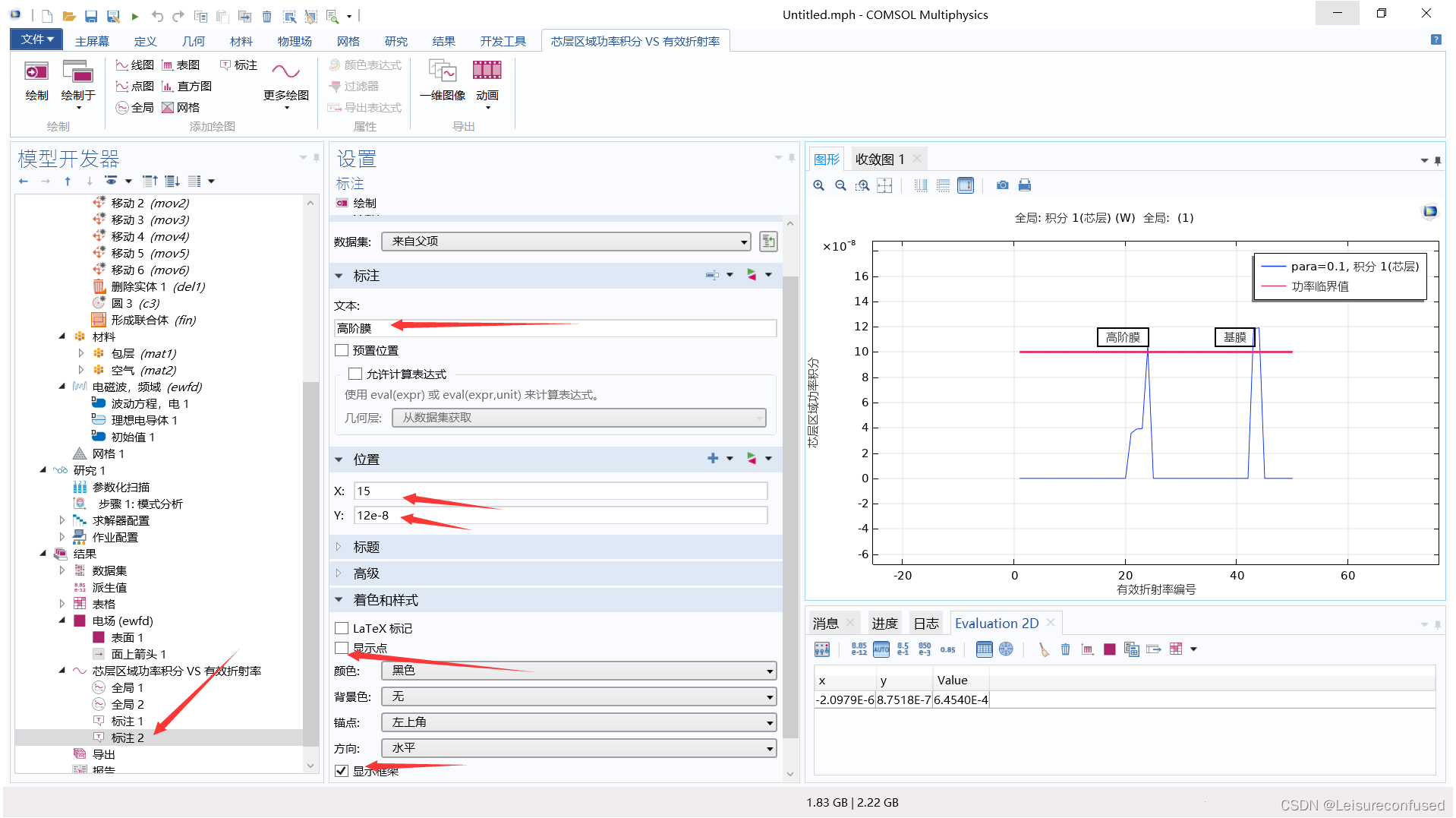Open the 背景色 background color dropdown
The width and height of the screenshot is (1456, 818).
tap(578, 696)
